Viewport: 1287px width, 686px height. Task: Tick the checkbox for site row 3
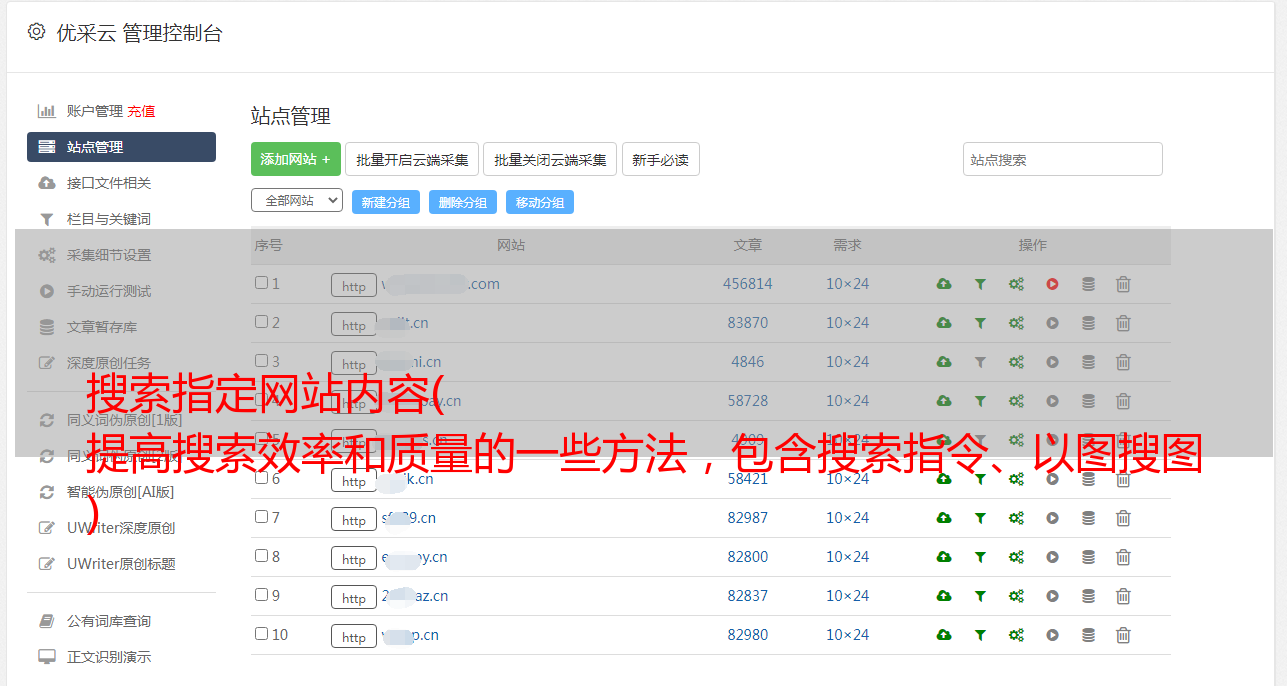point(261,361)
